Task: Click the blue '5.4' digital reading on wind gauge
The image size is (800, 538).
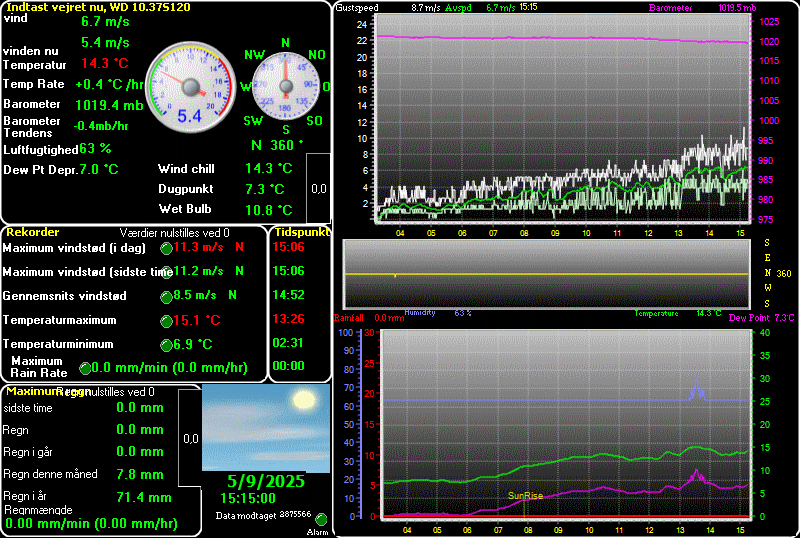Action: click(189, 116)
